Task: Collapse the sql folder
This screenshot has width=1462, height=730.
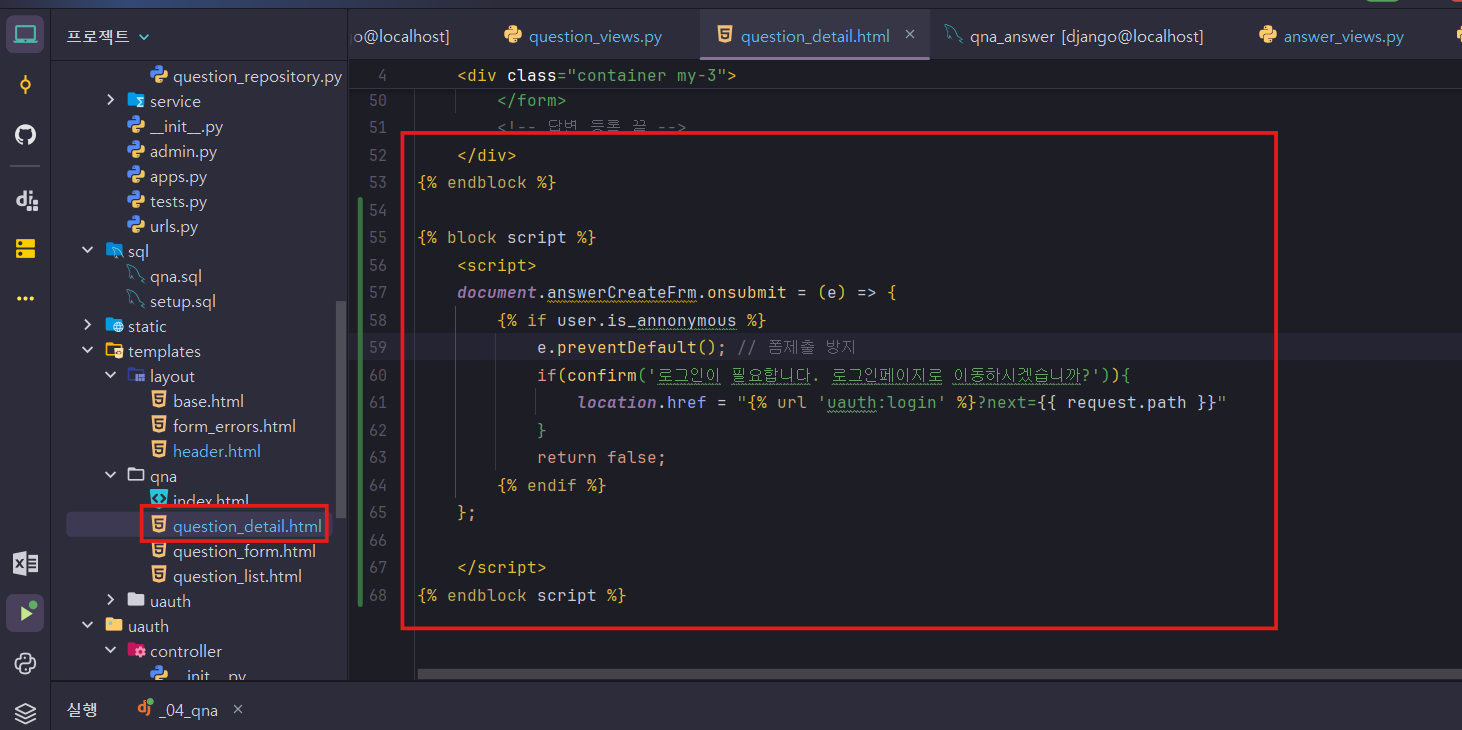Action: 89,251
